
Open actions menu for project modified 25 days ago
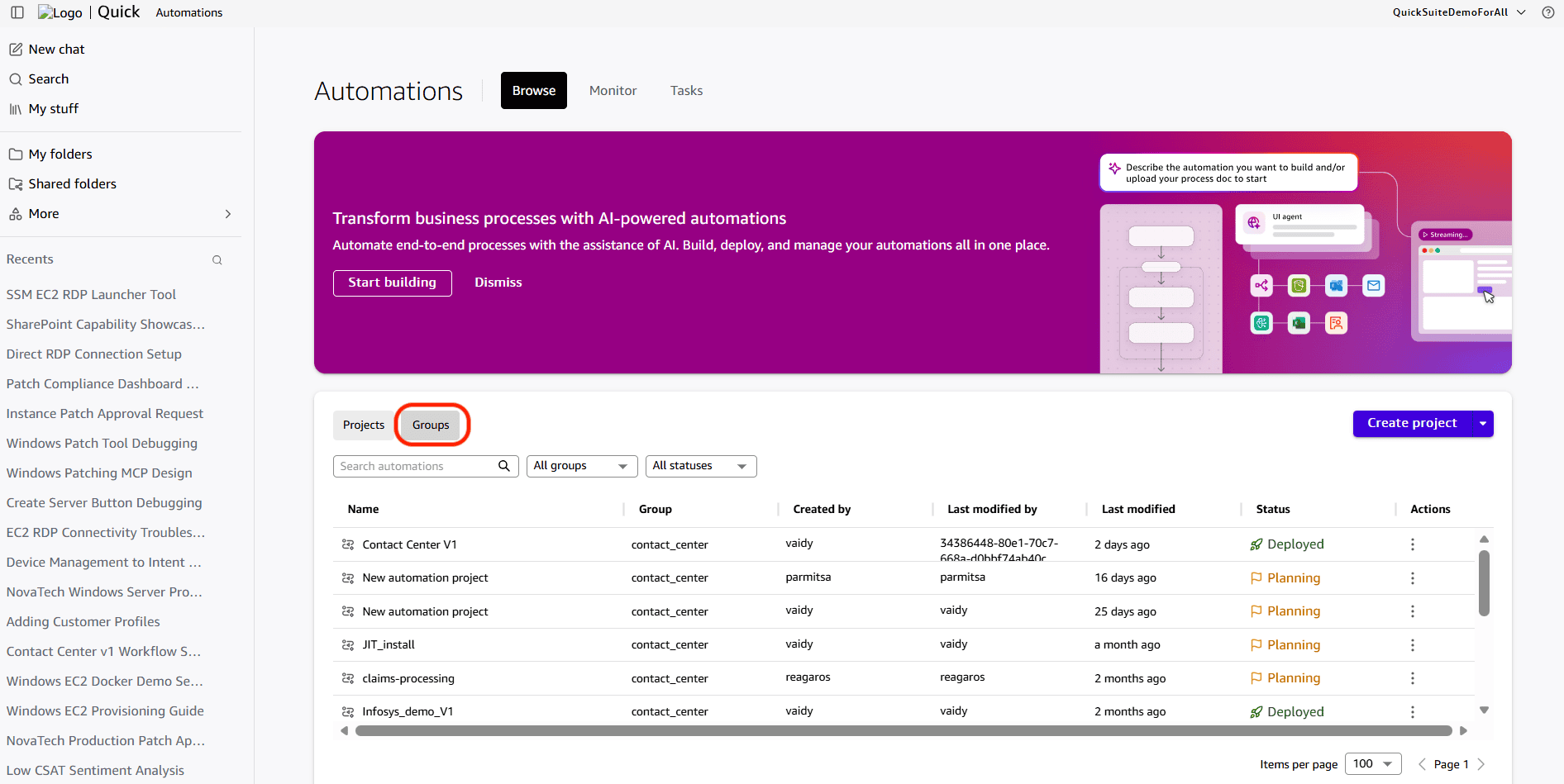[x=1412, y=611]
